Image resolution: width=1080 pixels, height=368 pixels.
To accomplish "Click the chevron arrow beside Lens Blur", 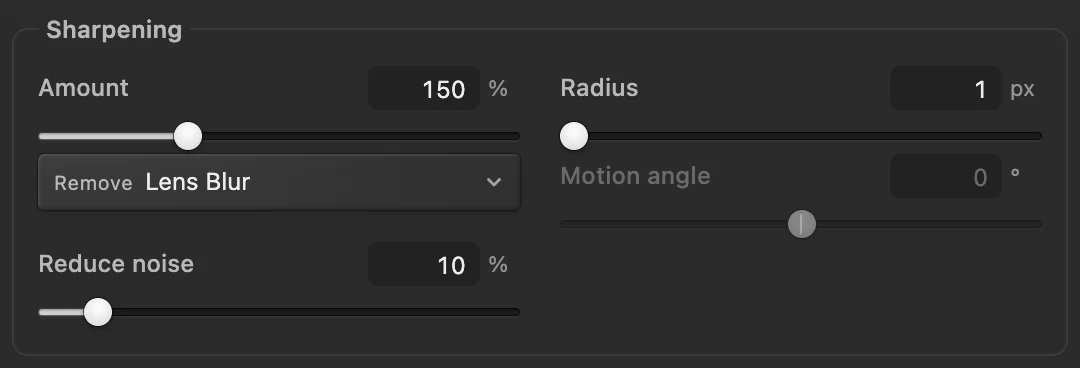I will click(x=493, y=183).
